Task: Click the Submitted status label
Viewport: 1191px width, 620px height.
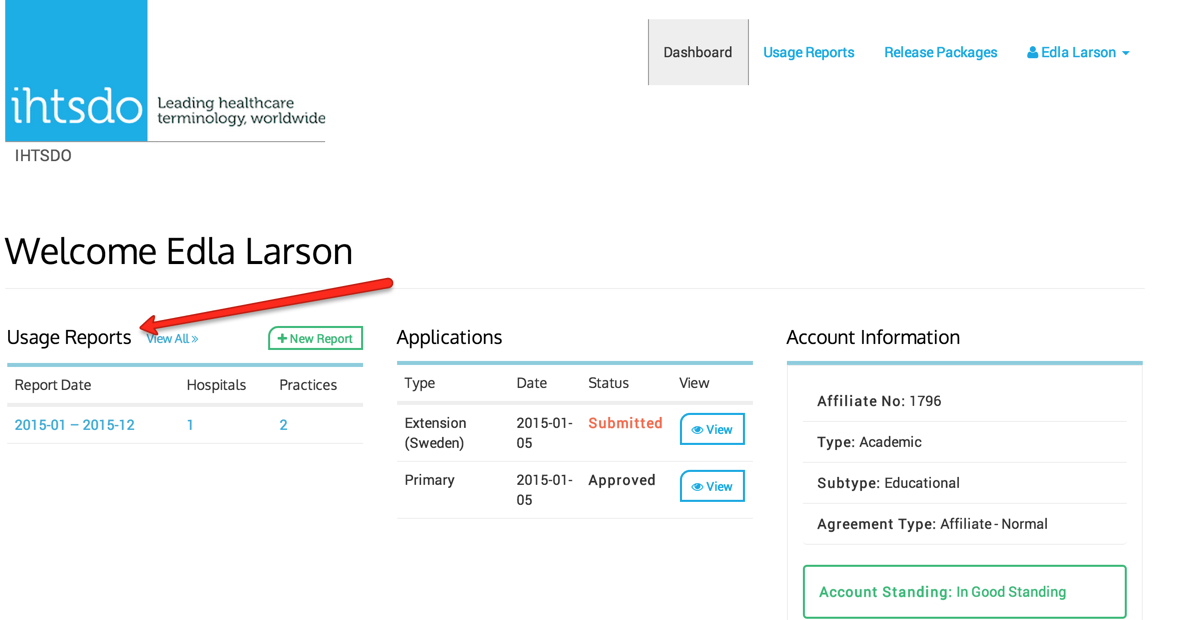Action: [x=625, y=423]
